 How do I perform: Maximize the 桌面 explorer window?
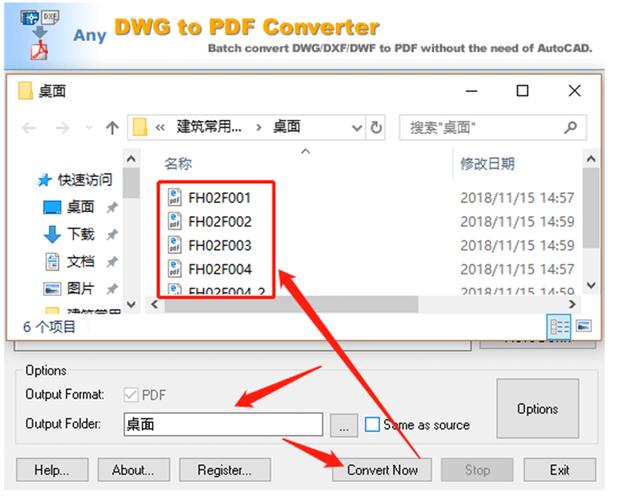click(x=522, y=91)
